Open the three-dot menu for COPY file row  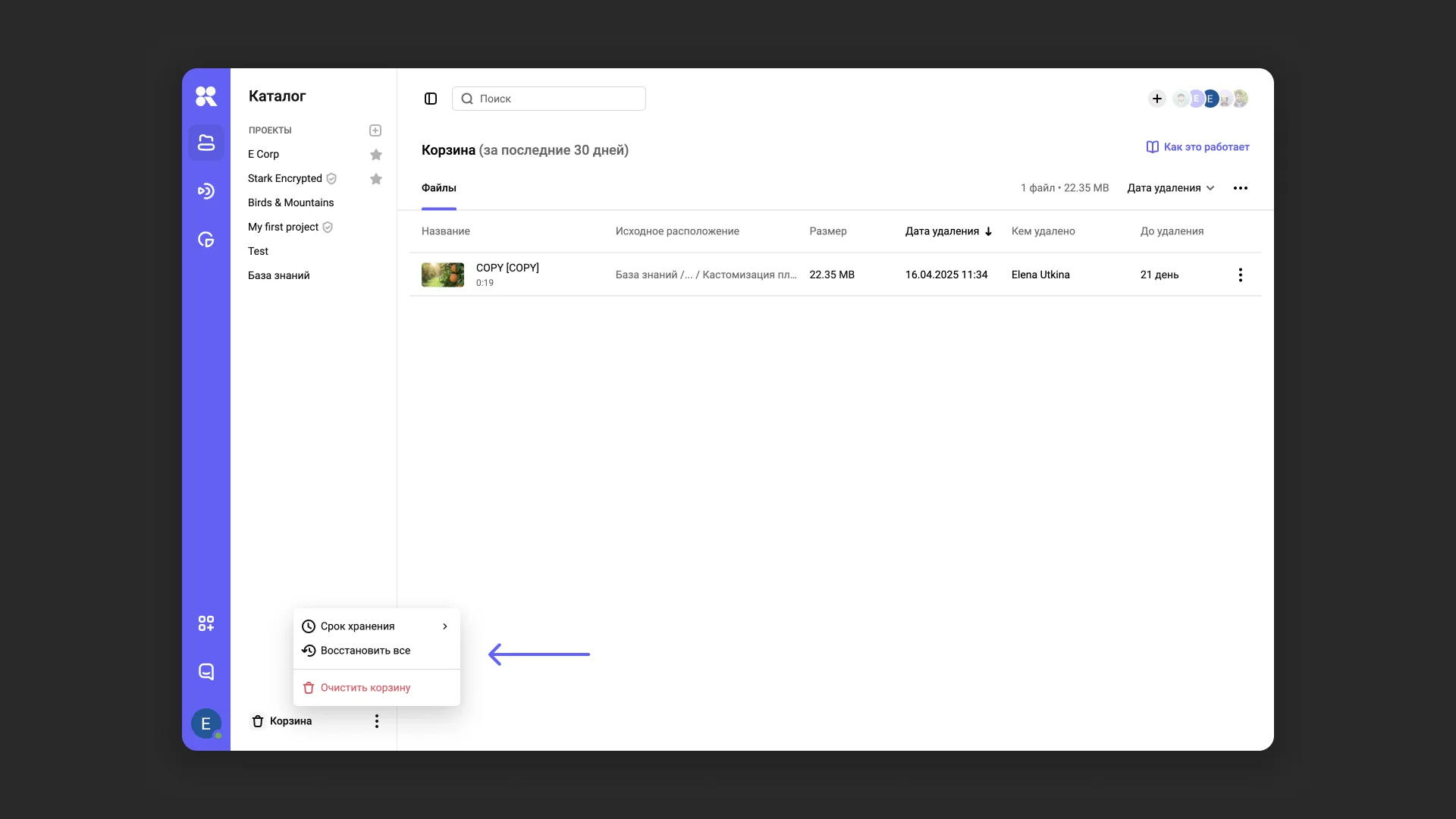1240,275
